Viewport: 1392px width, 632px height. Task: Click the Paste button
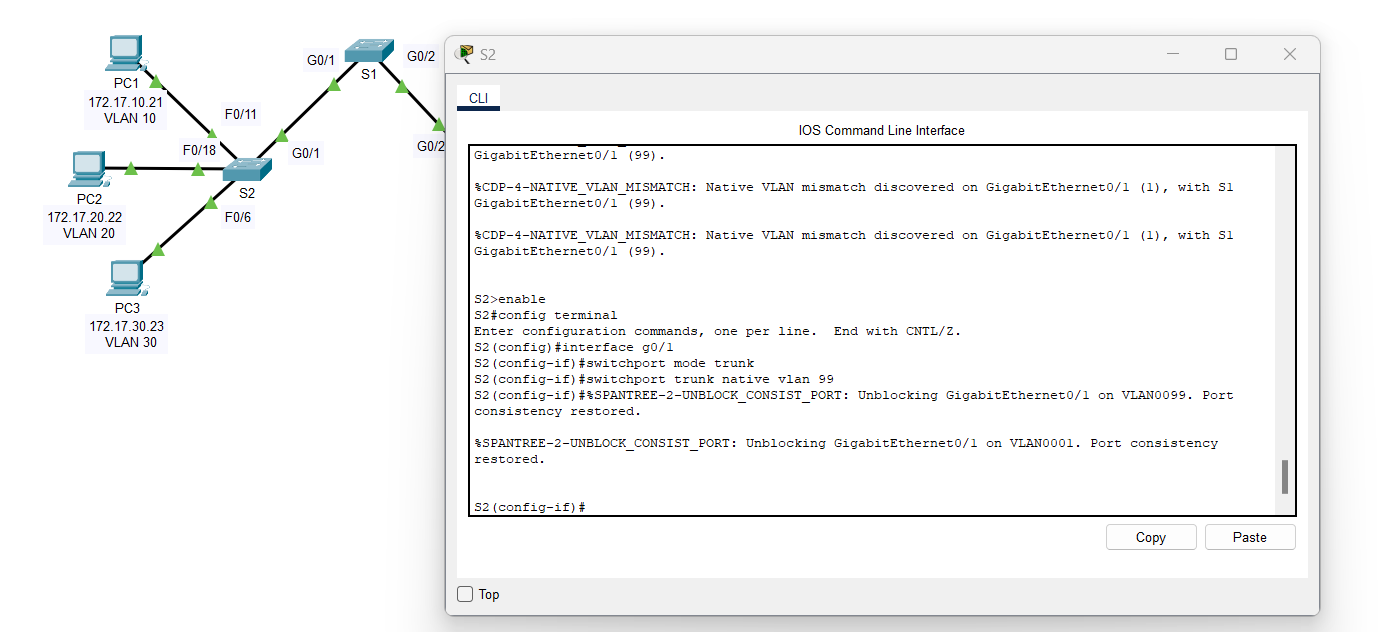pos(1249,537)
